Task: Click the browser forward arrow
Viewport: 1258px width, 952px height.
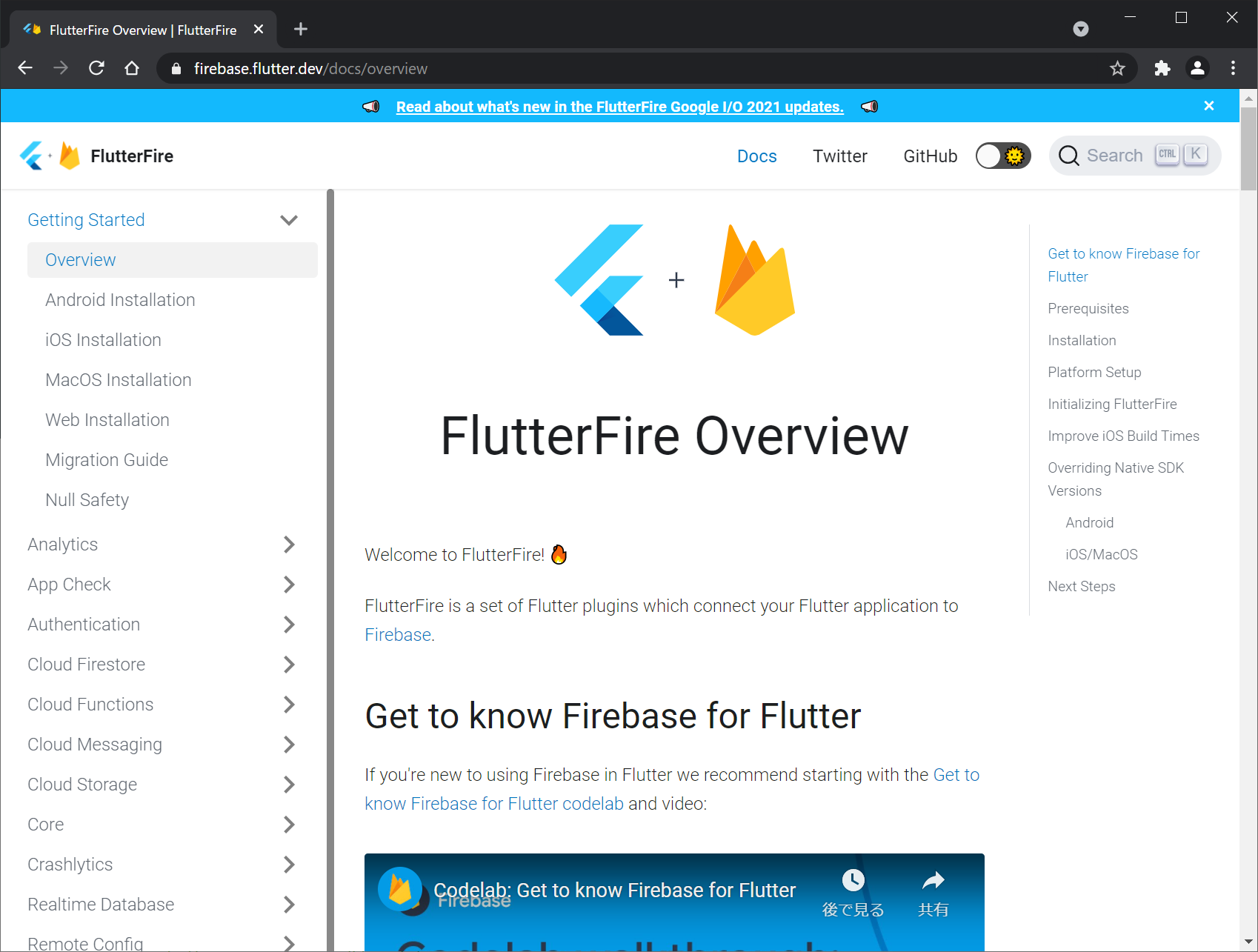Action: coord(61,68)
